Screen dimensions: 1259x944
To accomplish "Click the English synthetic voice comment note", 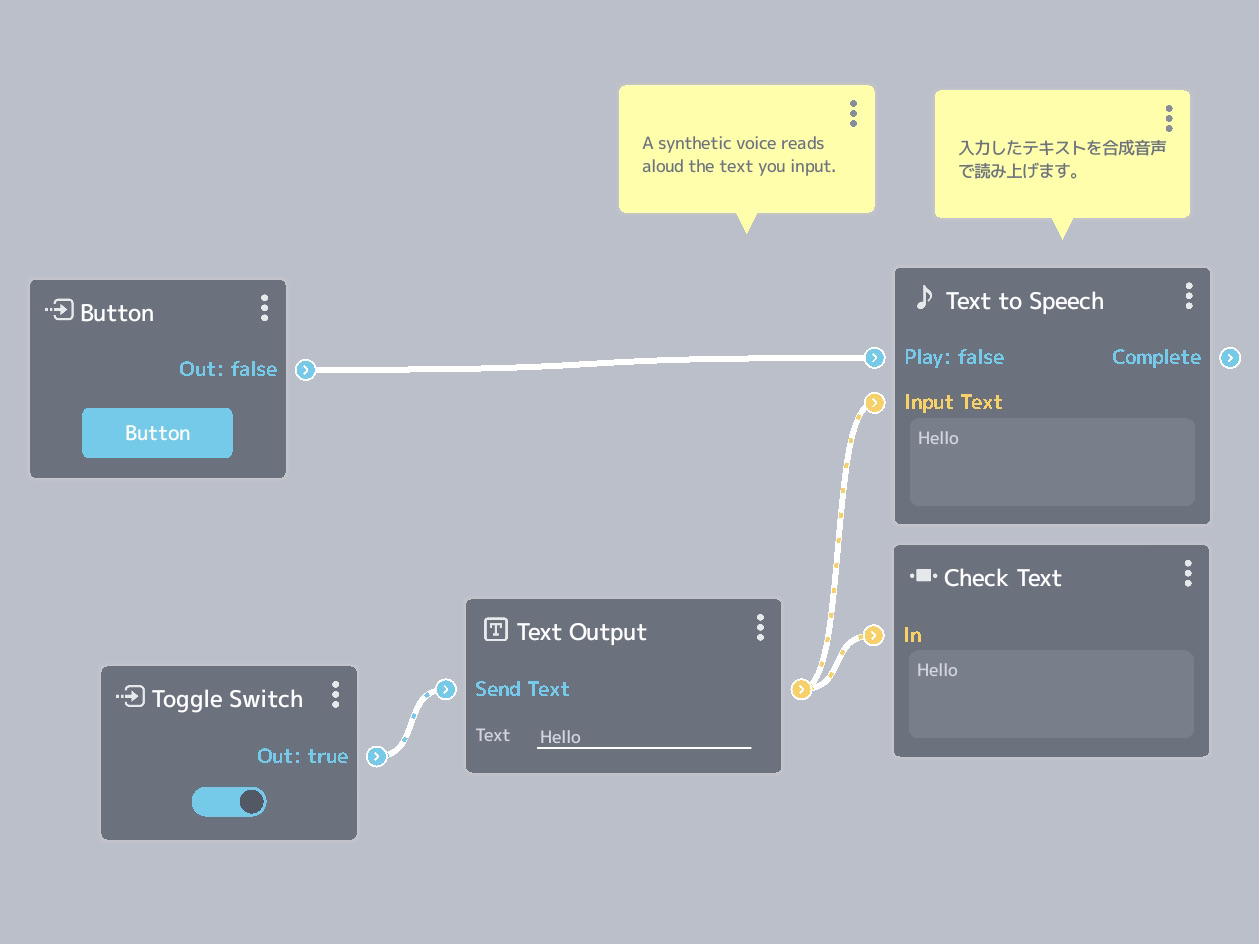I will click(x=747, y=150).
